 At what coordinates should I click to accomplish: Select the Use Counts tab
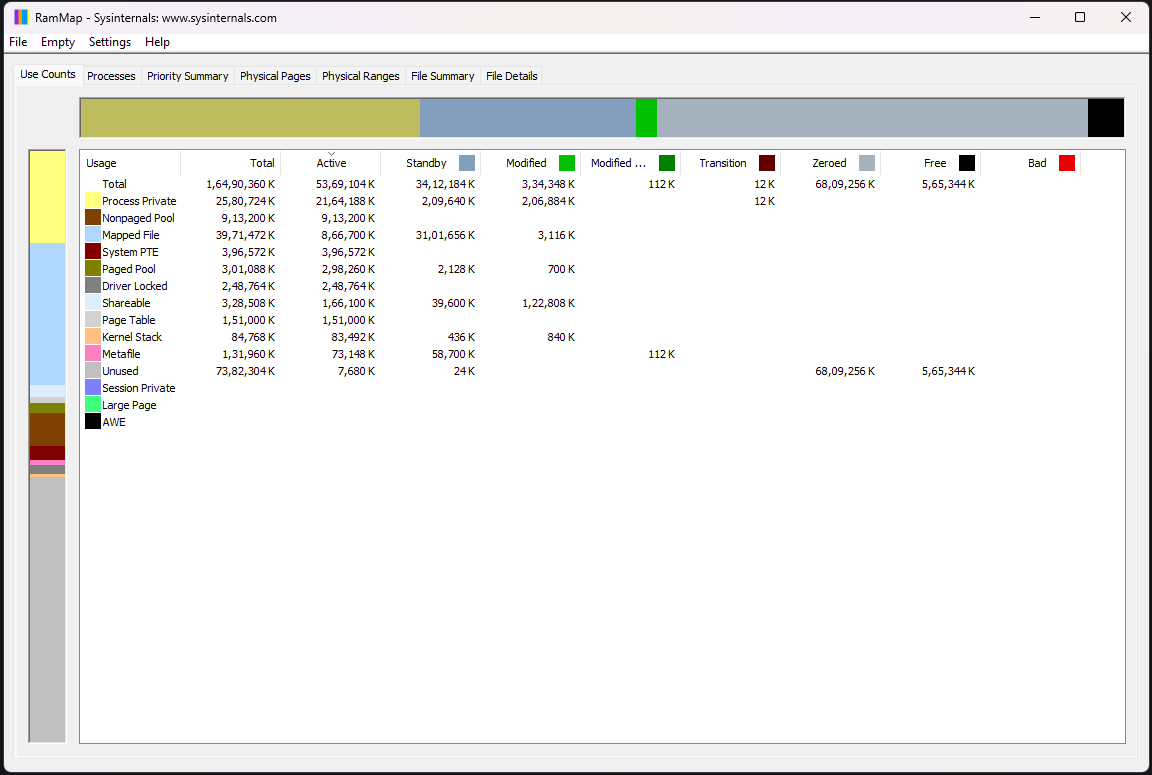48,74
